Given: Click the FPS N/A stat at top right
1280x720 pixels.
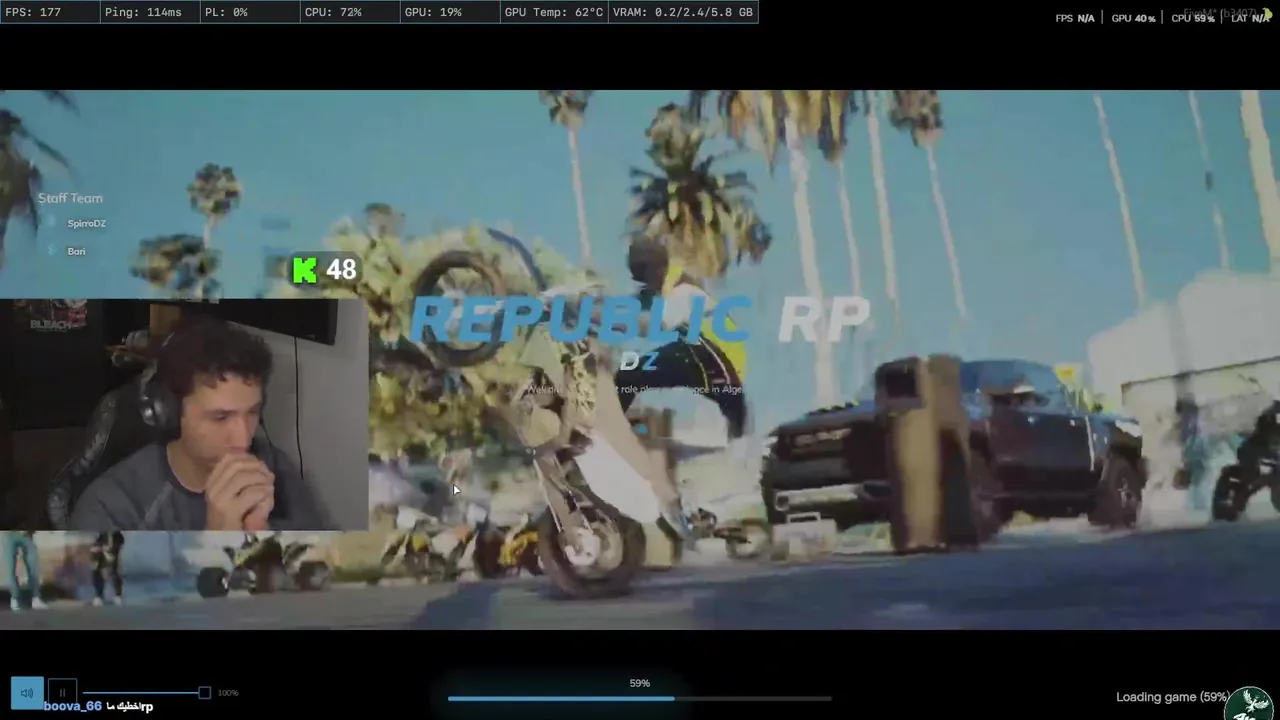Looking at the screenshot, I should point(1075,18).
